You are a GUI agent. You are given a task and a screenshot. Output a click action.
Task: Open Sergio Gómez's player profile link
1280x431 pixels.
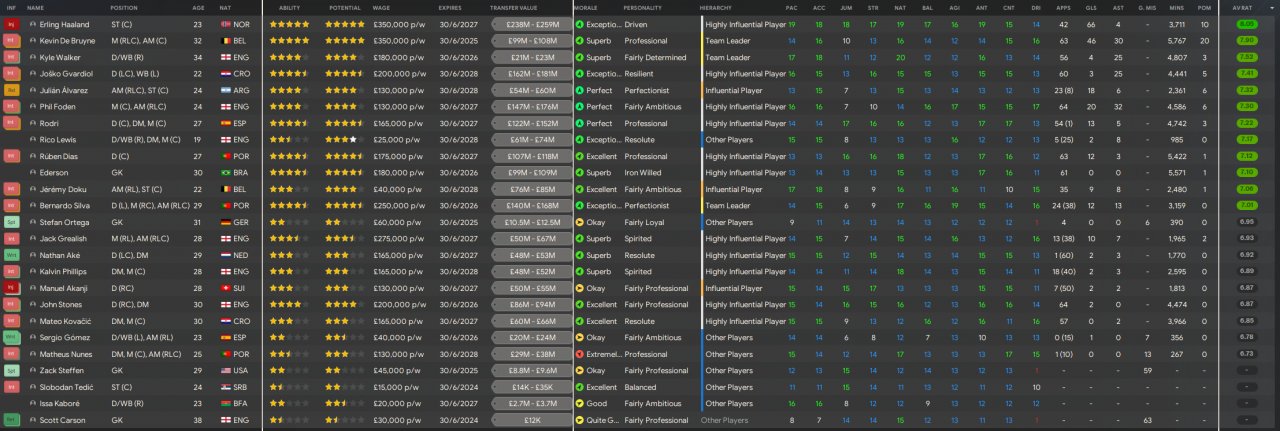coord(64,338)
